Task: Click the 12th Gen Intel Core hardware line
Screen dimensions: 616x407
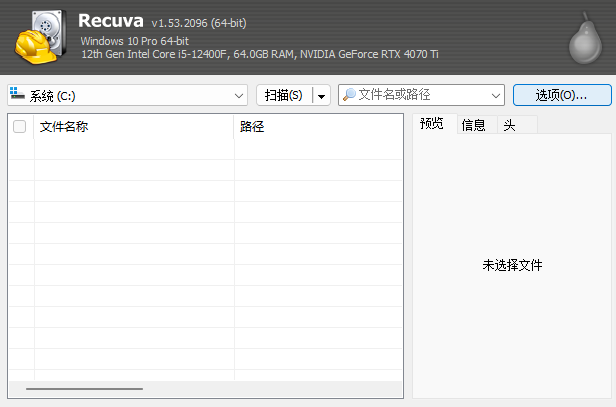Action: click(x=260, y=54)
